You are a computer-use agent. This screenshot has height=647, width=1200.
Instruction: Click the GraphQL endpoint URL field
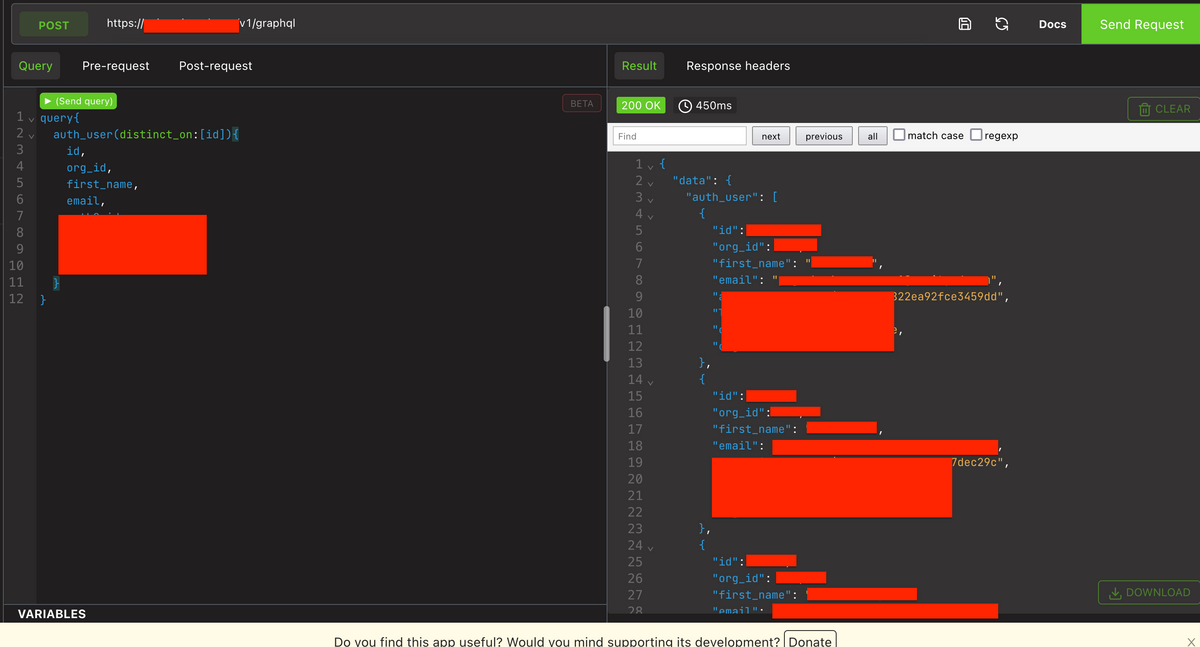pos(520,24)
